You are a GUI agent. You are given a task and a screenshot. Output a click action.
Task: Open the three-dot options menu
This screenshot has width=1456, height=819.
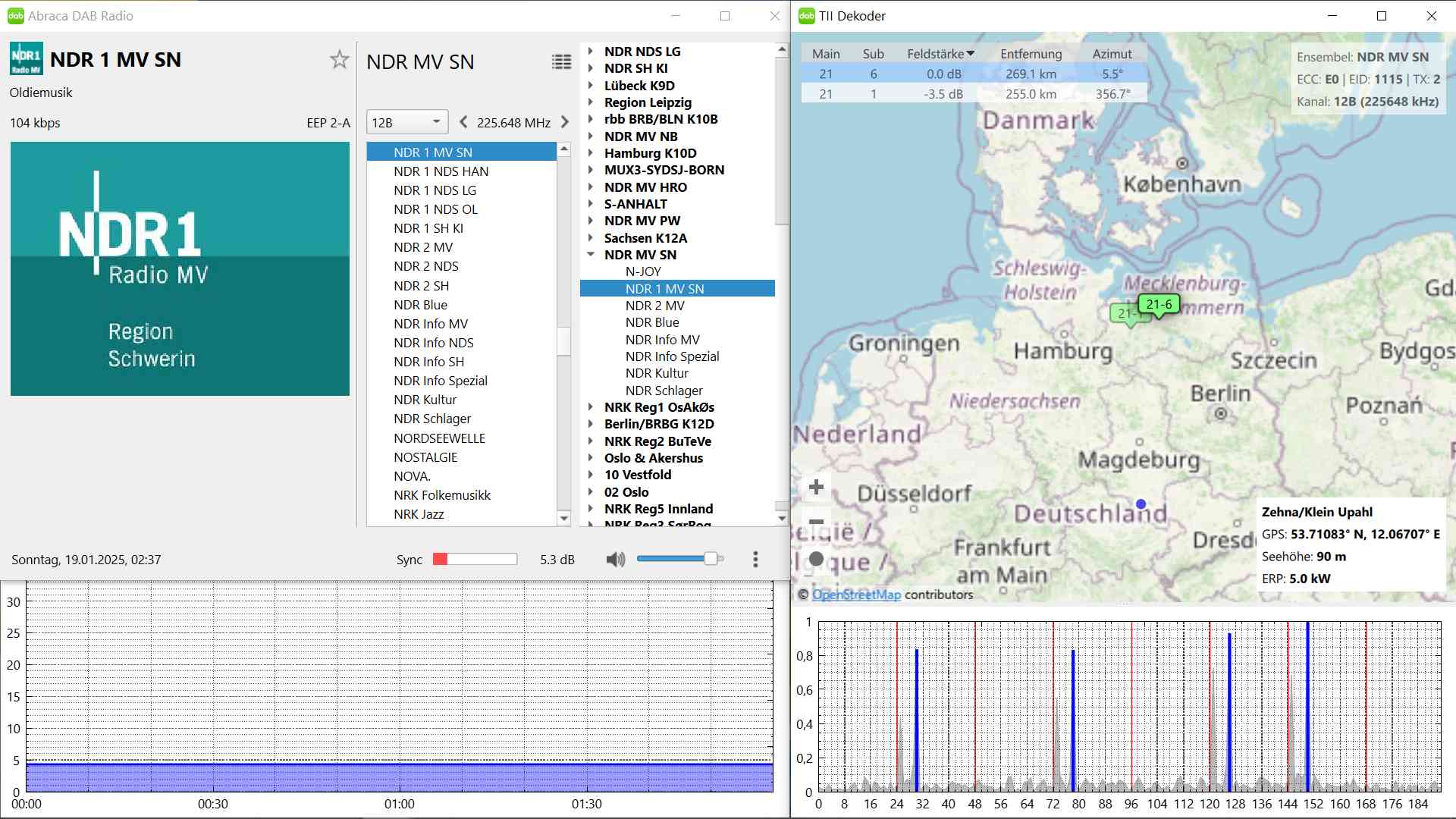point(755,560)
